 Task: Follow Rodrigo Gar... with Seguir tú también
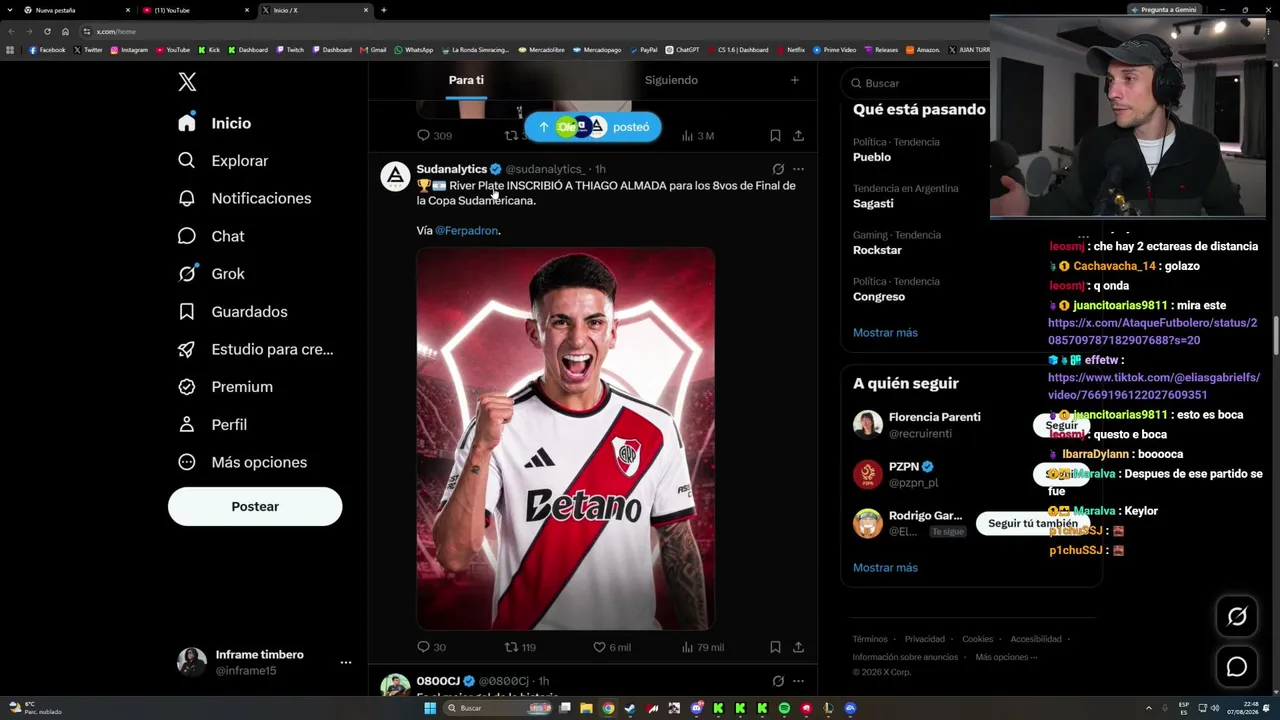[x=1033, y=523]
